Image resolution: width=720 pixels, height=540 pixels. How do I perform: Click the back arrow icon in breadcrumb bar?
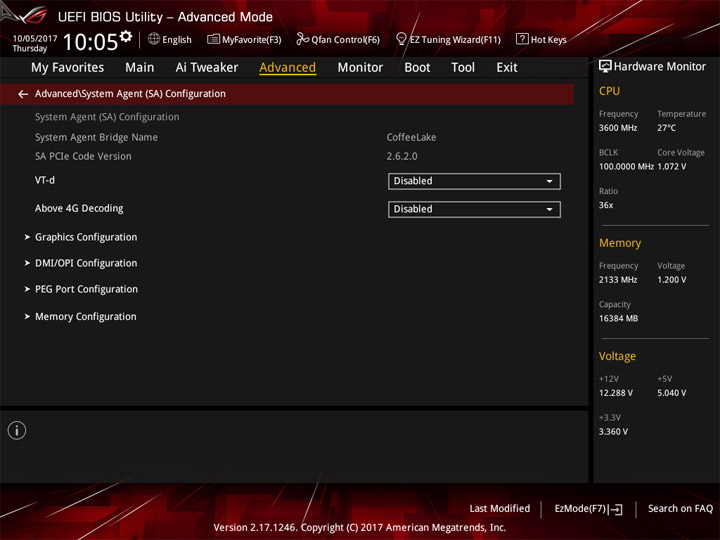click(x=23, y=94)
